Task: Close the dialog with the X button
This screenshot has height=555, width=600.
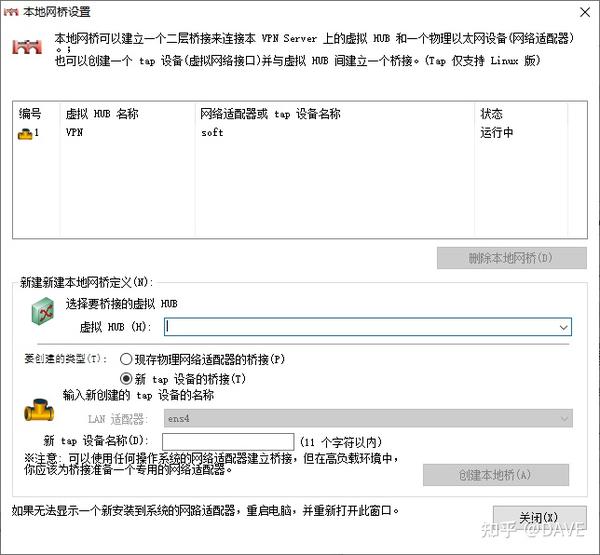Action: pos(585,12)
